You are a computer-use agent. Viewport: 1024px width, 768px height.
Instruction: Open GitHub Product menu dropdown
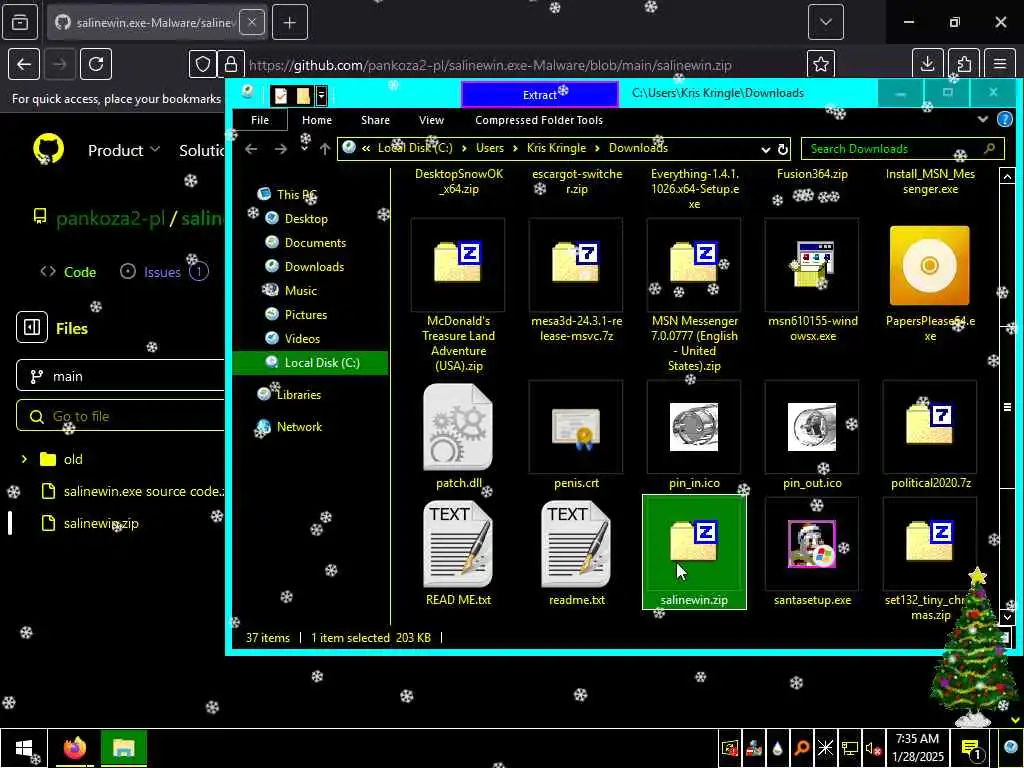pos(124,150)
